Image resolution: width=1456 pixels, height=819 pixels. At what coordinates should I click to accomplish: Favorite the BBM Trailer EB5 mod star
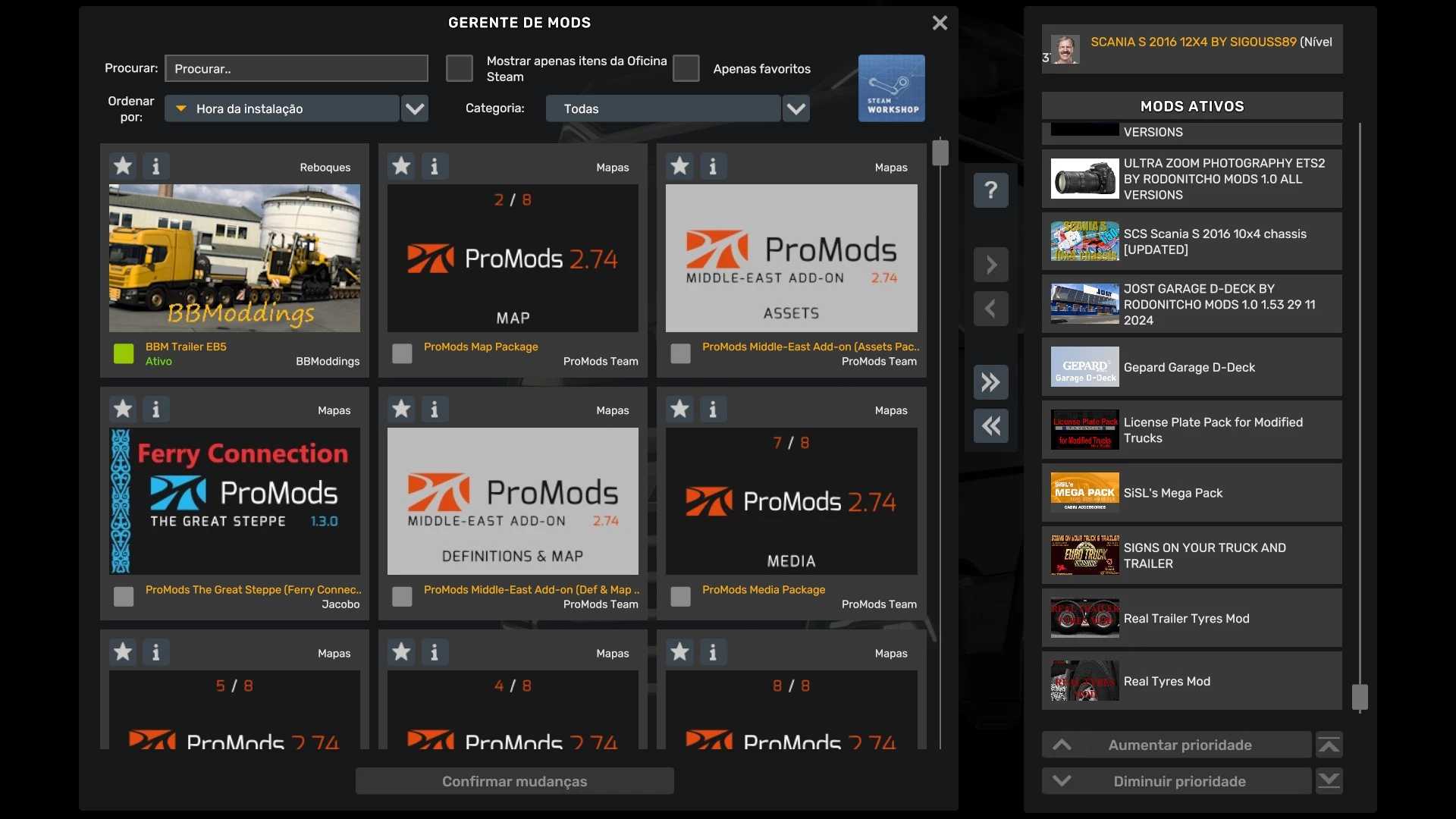[123, 166]
